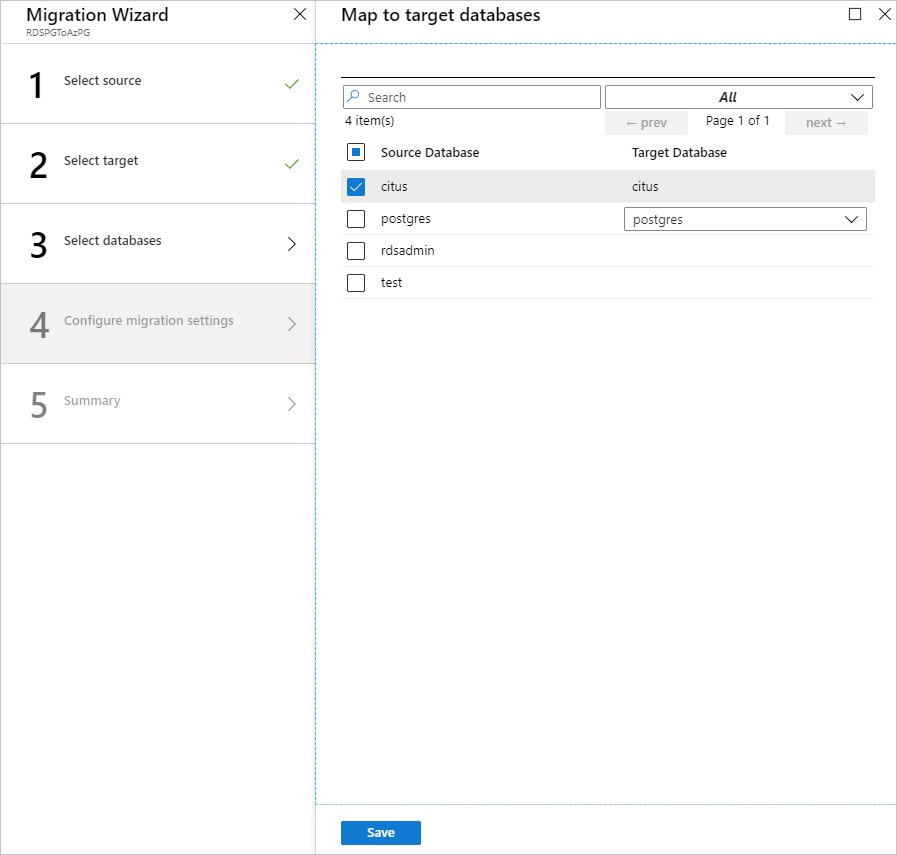Click green checkmark beside Select target

point(291,164)
